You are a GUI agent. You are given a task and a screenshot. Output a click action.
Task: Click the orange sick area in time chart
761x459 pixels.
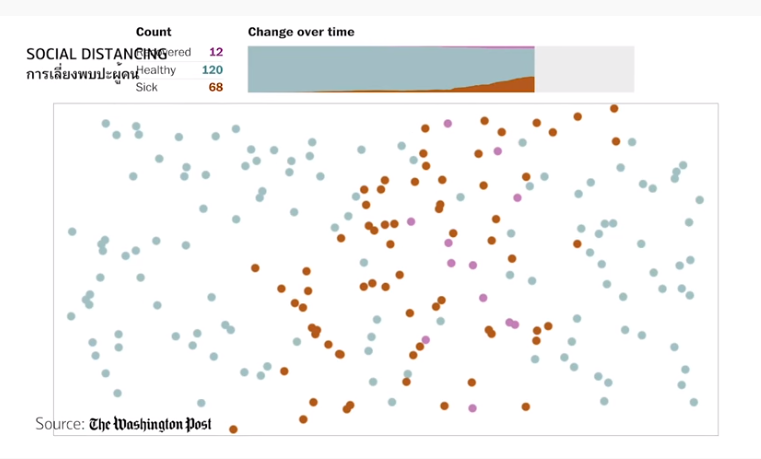pos(510,85)
